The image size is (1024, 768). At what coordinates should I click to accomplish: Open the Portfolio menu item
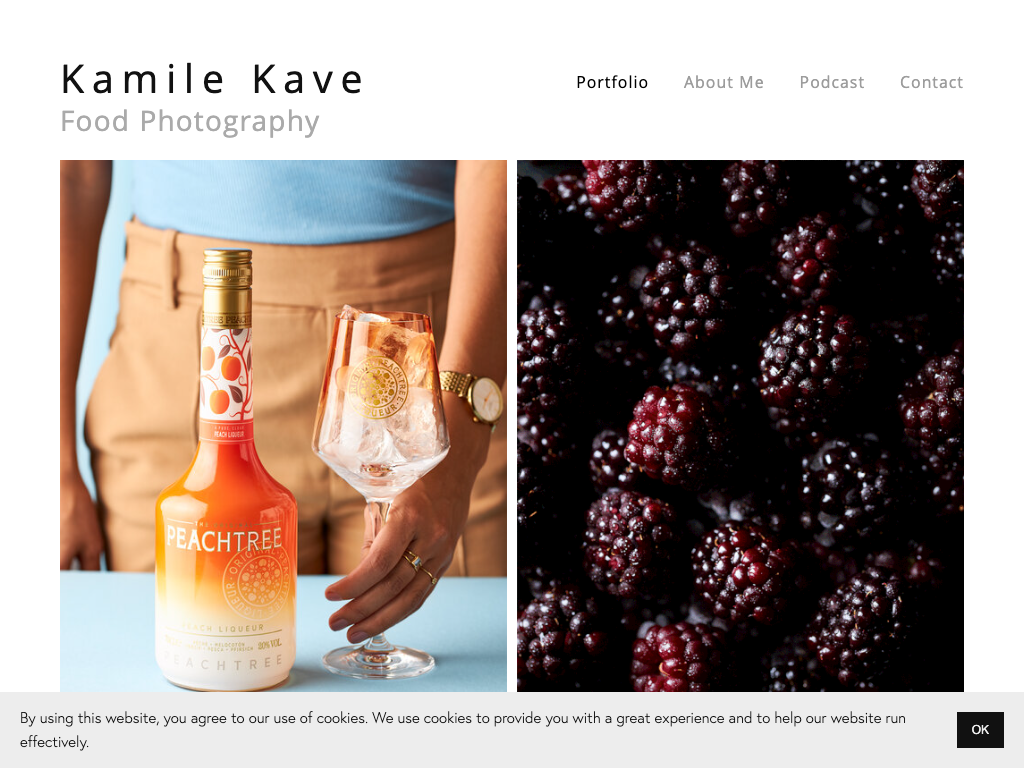[x=612, y=82]
